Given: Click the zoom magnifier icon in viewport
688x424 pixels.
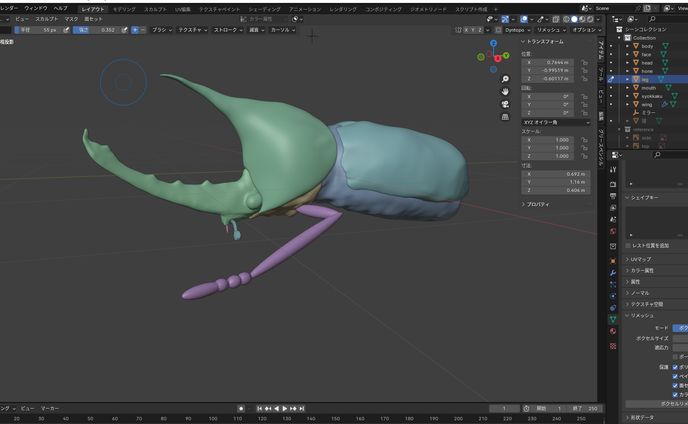Looking at the screenshot, I should click(x=505, y=79).
